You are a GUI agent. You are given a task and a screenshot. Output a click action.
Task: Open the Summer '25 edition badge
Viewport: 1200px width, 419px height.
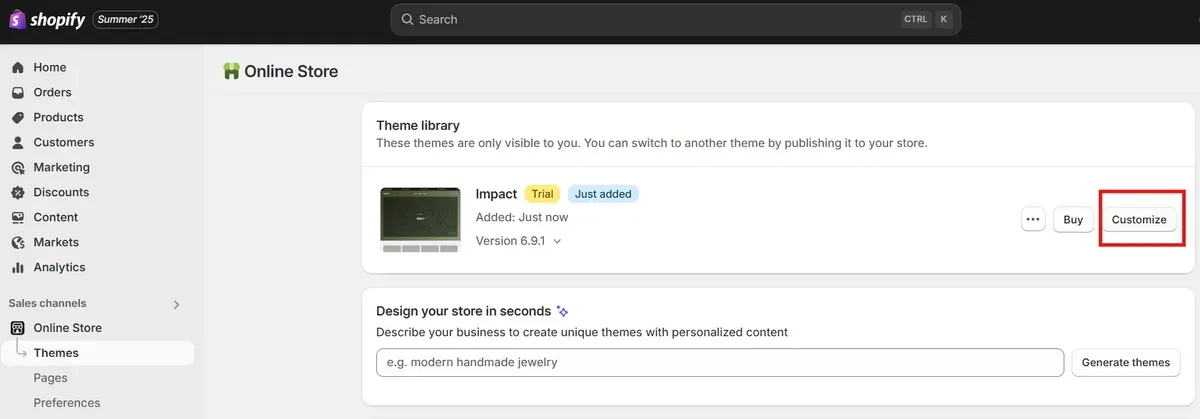[126, 20]
